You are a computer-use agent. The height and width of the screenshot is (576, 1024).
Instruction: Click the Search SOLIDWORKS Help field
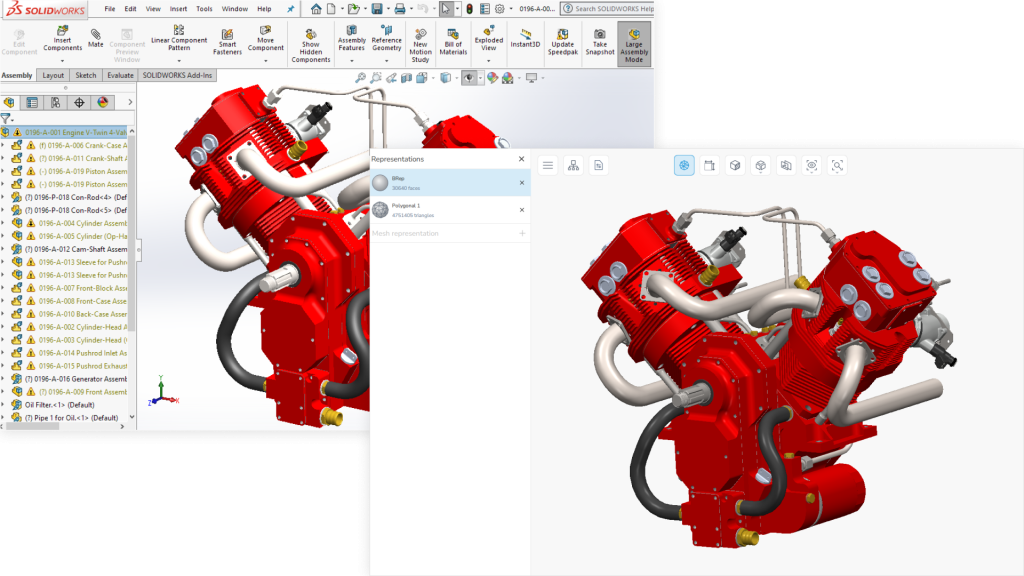(609, 8)
